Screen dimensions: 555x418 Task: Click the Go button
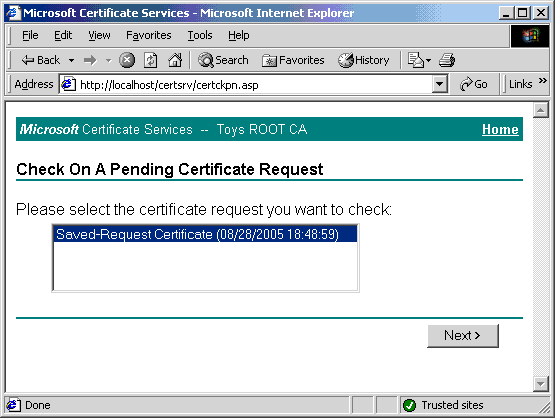coord(474,85)
